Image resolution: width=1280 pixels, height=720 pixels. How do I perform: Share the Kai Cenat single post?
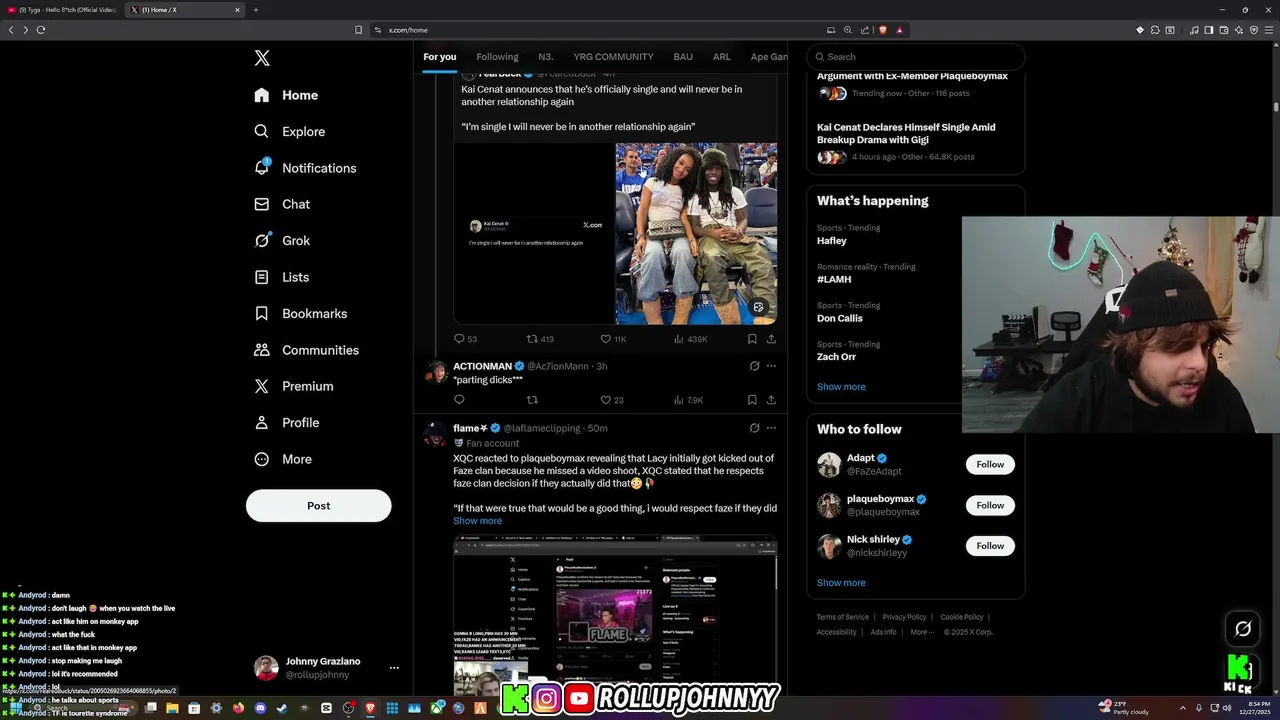[771, 339]
